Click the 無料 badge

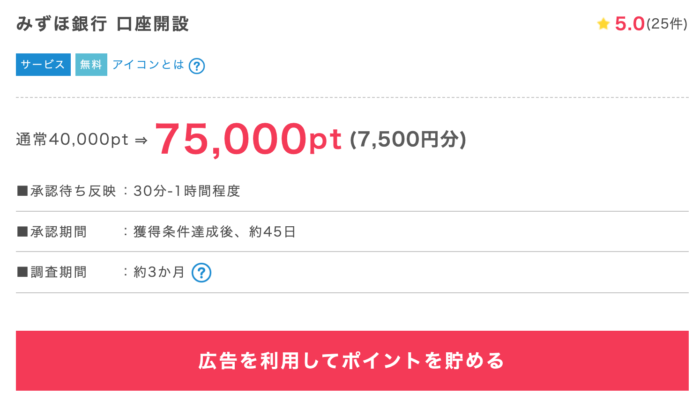[x=91, y=65]
